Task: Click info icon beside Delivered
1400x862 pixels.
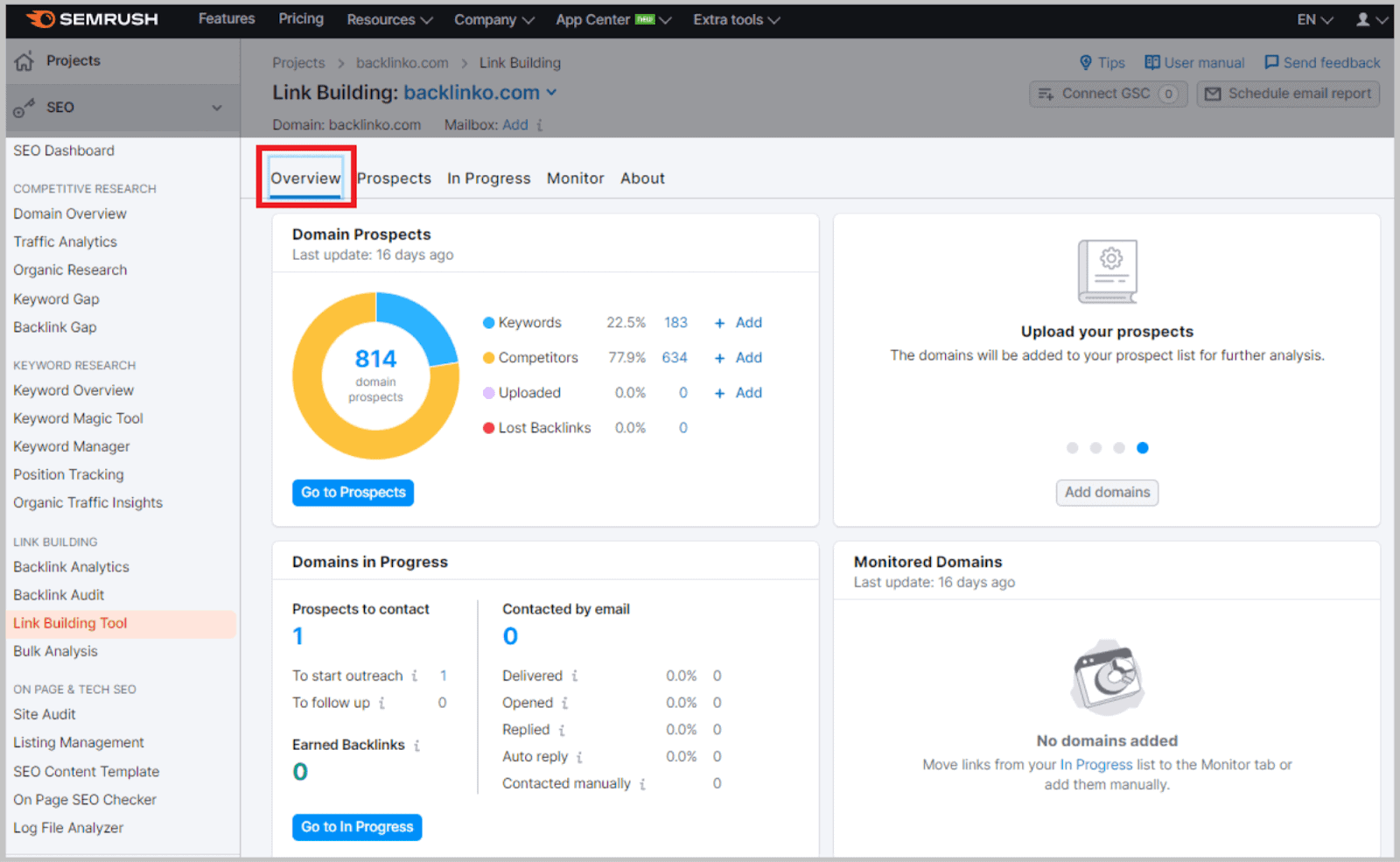Action: [575, 676]
